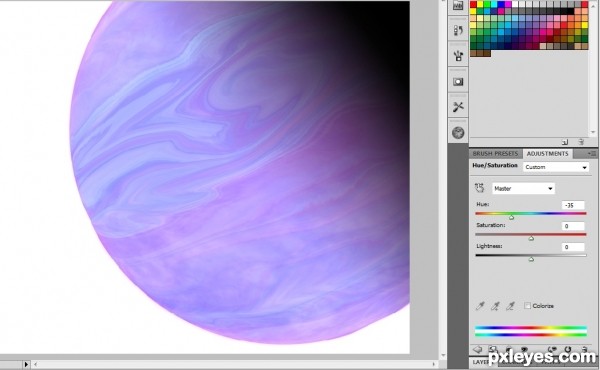600x370 pixels.
Task: Pick the white swatch in top row
Action: click(x=515, y=4)
